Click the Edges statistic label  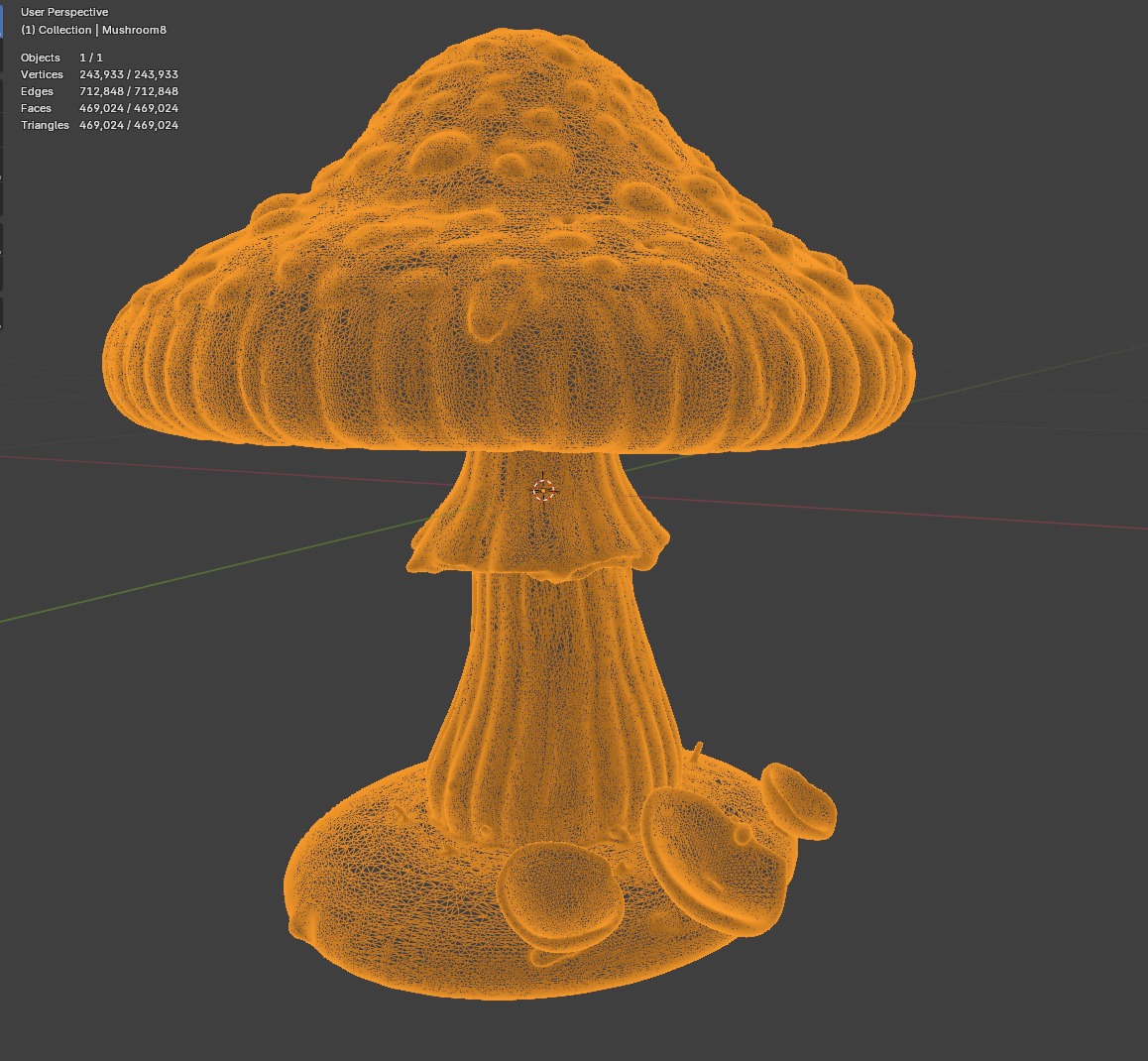coord(37,91)
